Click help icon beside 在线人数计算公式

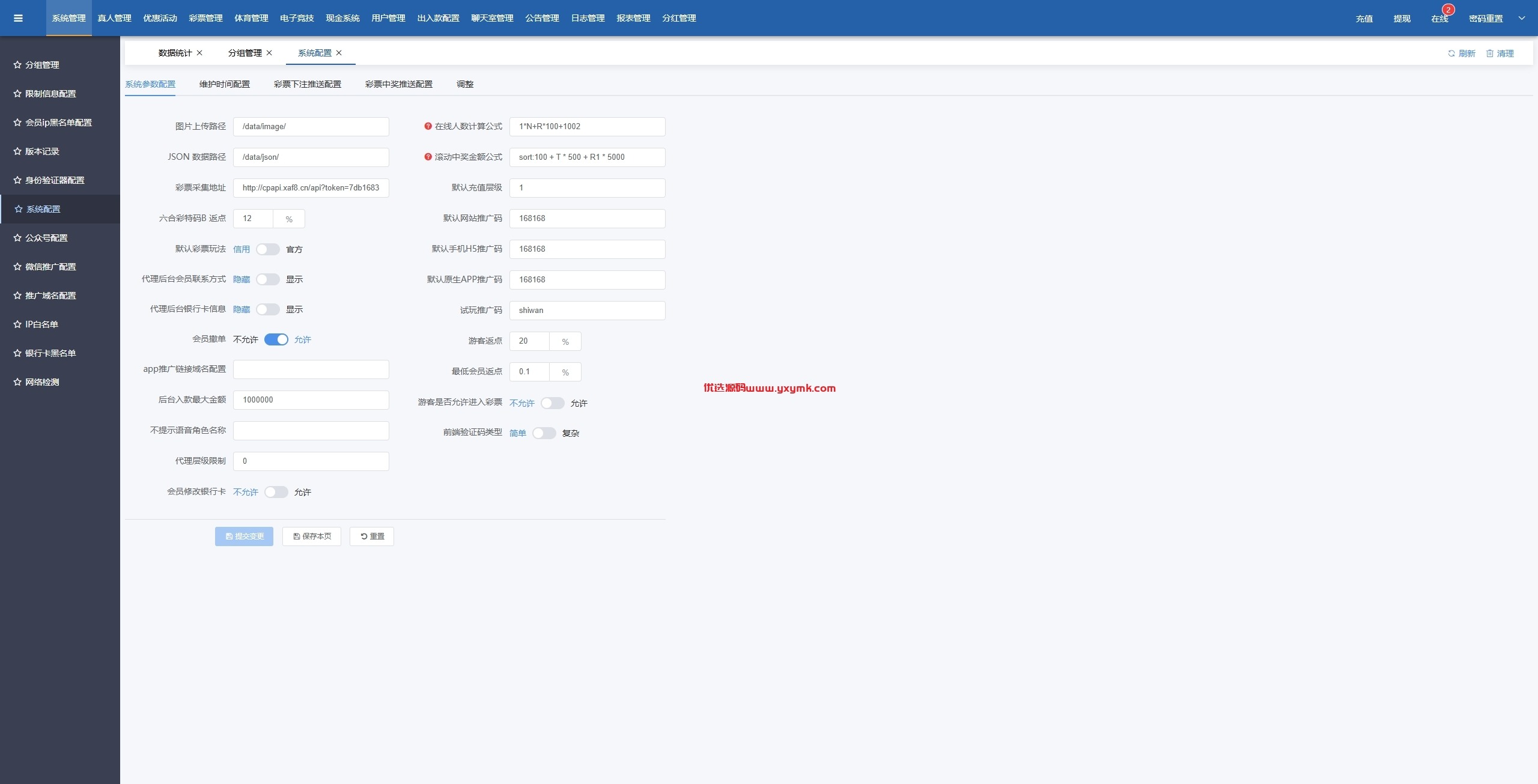tap(428, 126)
